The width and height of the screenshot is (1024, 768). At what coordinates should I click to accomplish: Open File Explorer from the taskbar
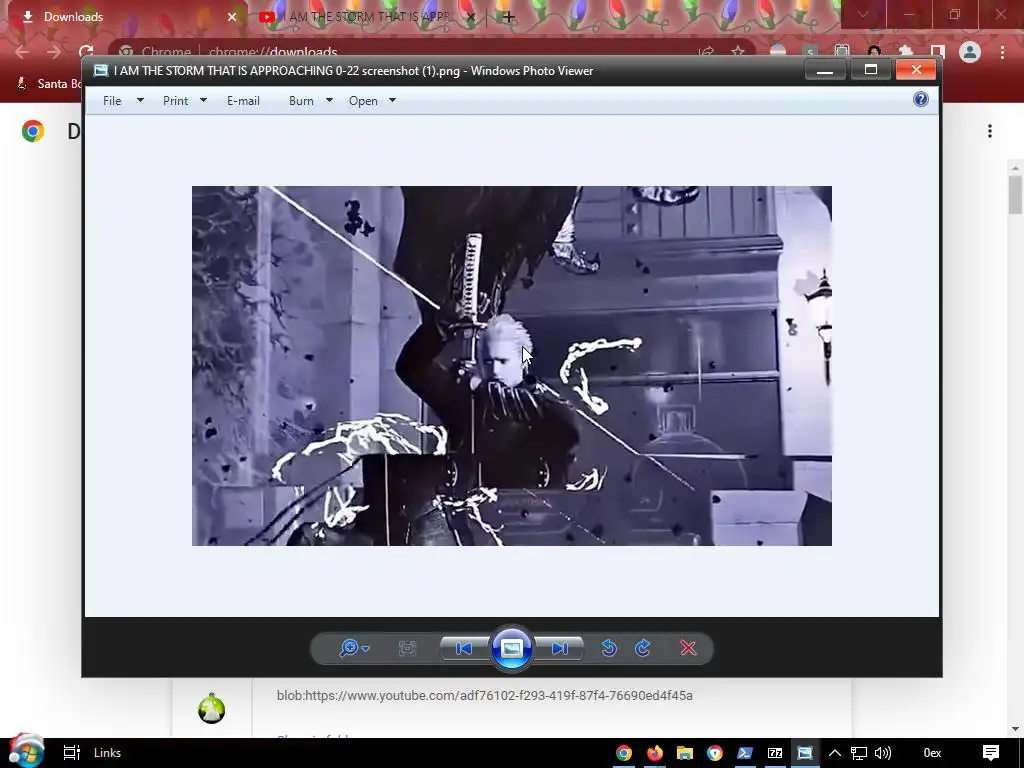pos(684,753)
